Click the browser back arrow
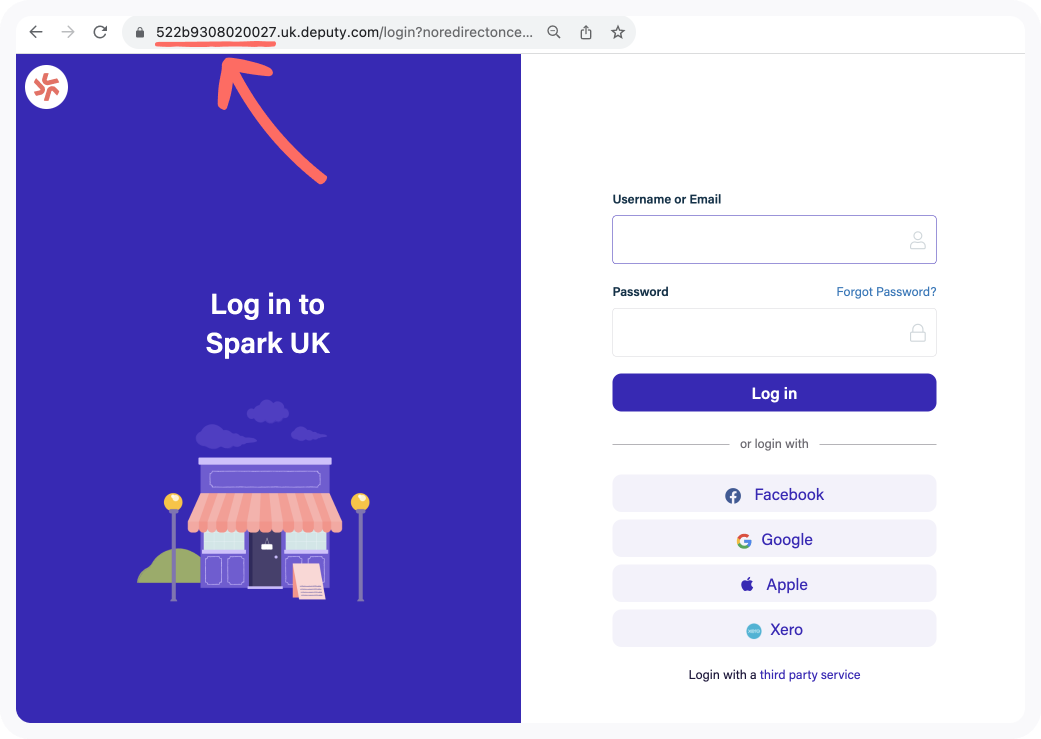Viewport: 1041px width, 739px height. point(36,32)
